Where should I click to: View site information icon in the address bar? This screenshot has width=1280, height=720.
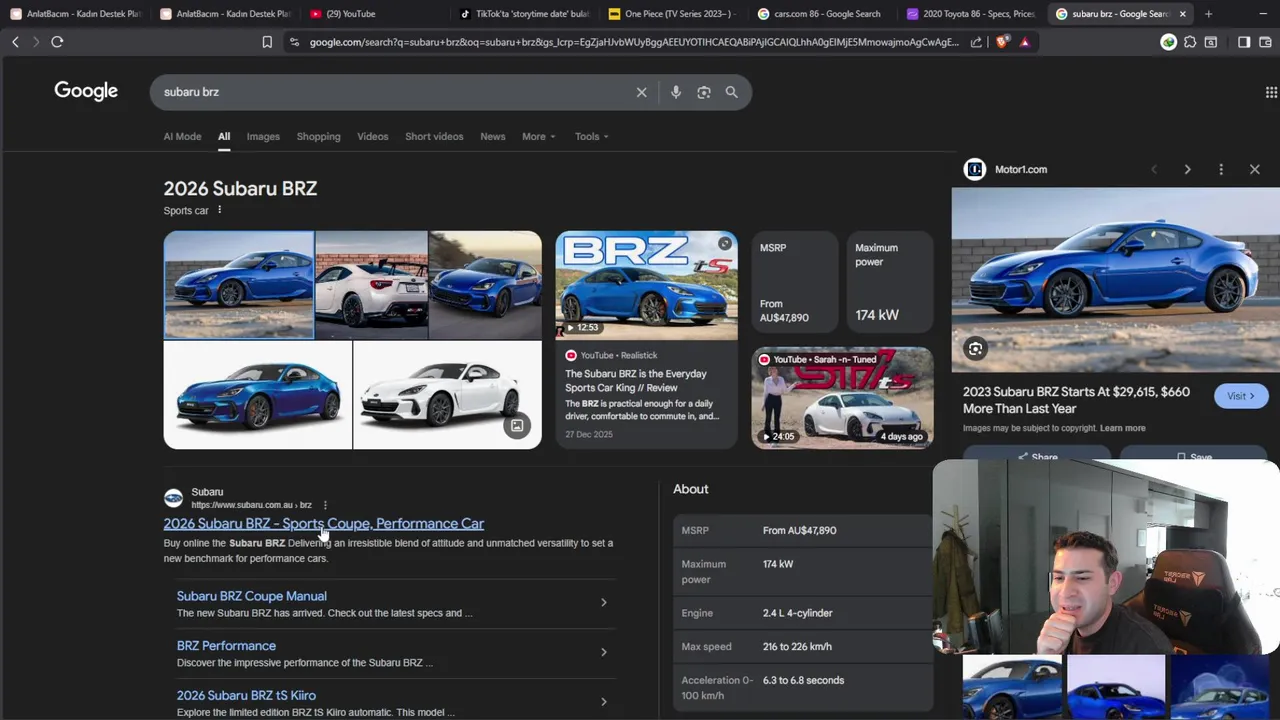[x=293, y=42]
